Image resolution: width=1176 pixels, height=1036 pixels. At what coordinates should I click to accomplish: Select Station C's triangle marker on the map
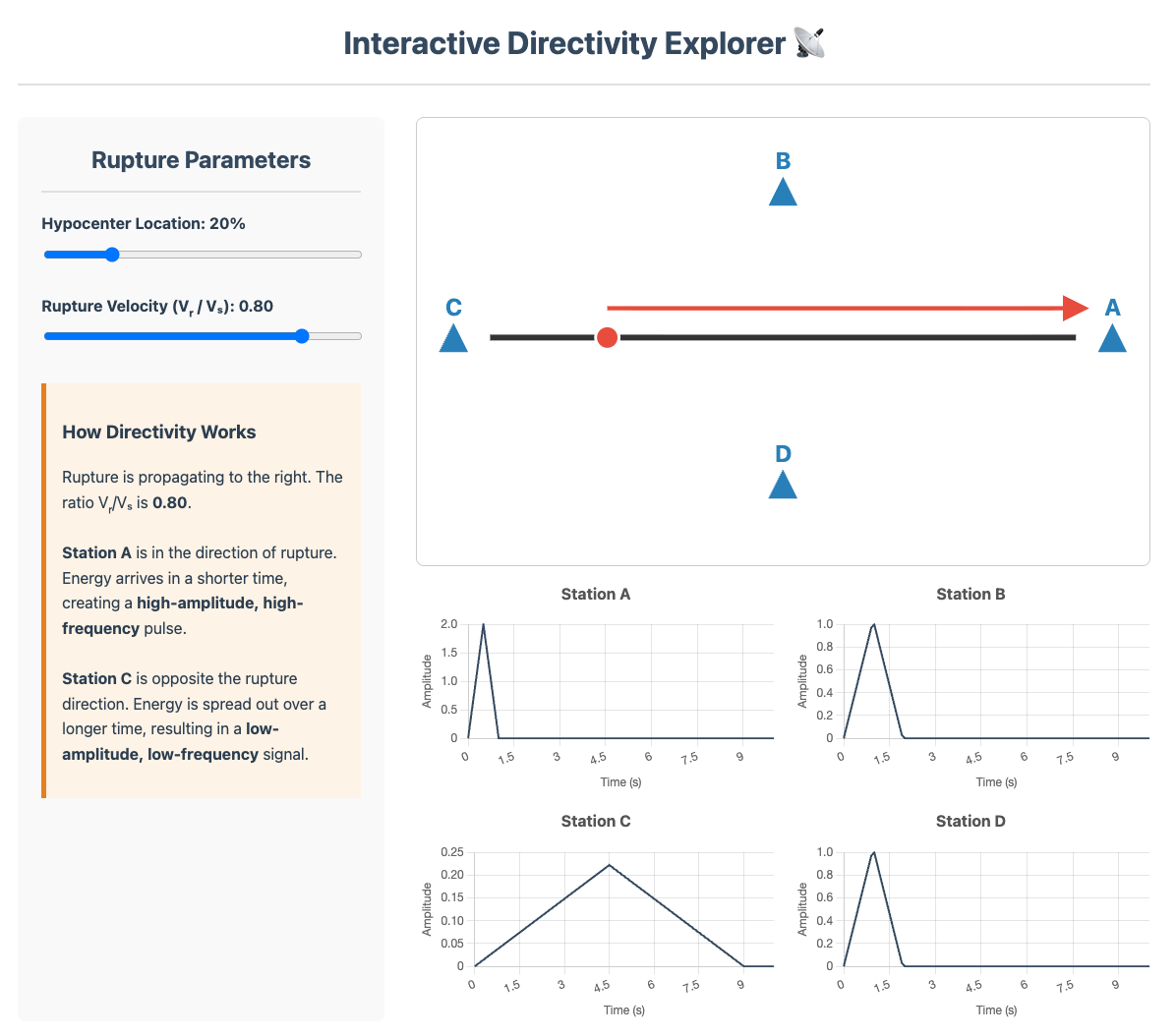click(x=453, y=339)
